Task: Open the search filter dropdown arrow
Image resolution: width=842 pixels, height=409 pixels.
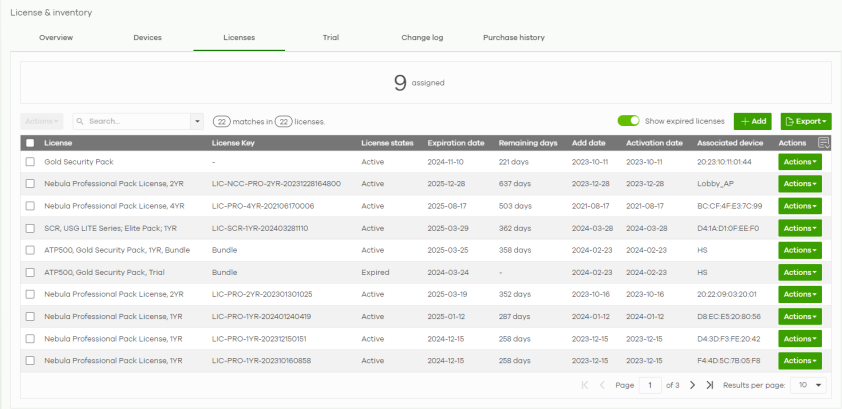Action: pos(197,121)
